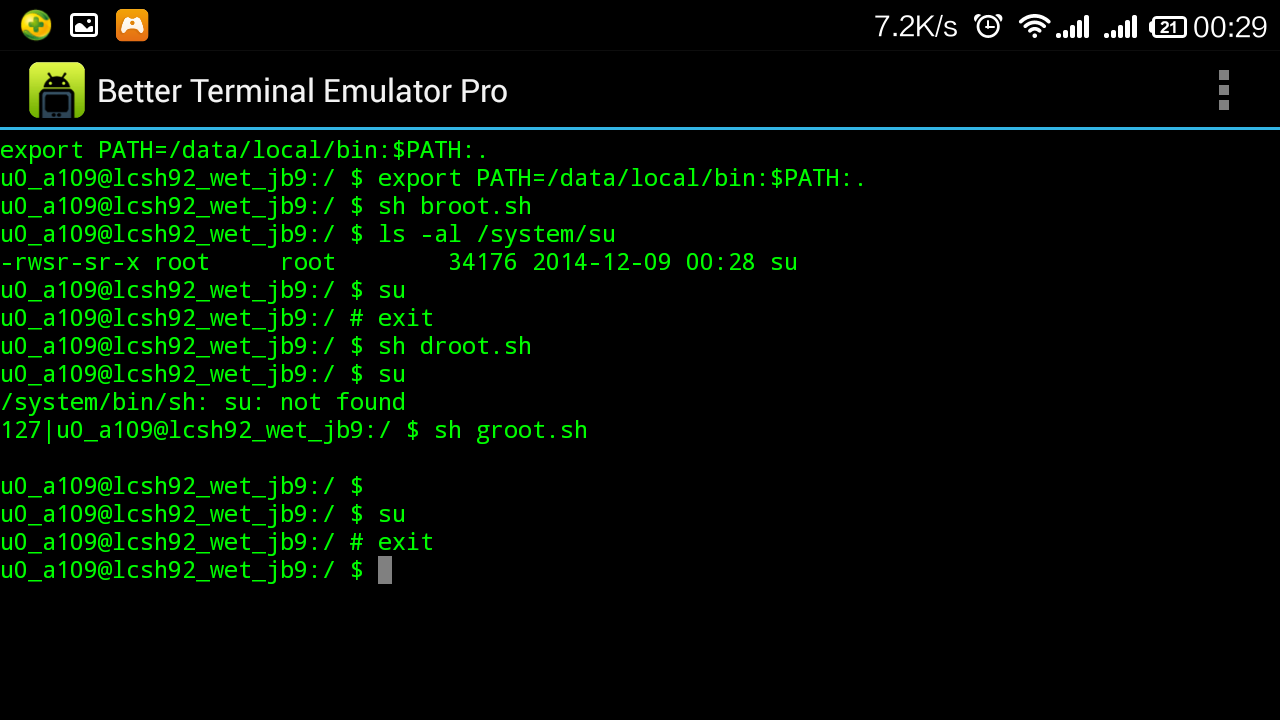Tap the green plus notification icon

coord(36,25)
